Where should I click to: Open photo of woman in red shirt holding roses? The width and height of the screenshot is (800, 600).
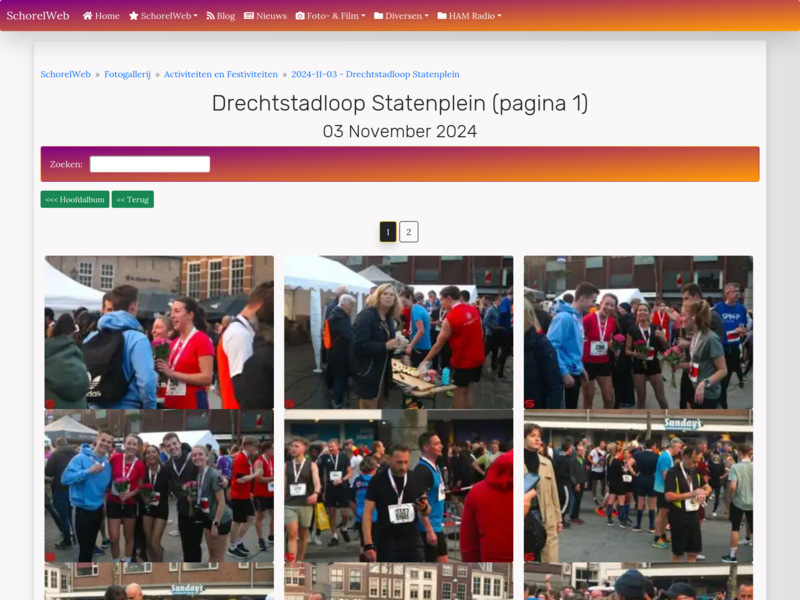159,332
